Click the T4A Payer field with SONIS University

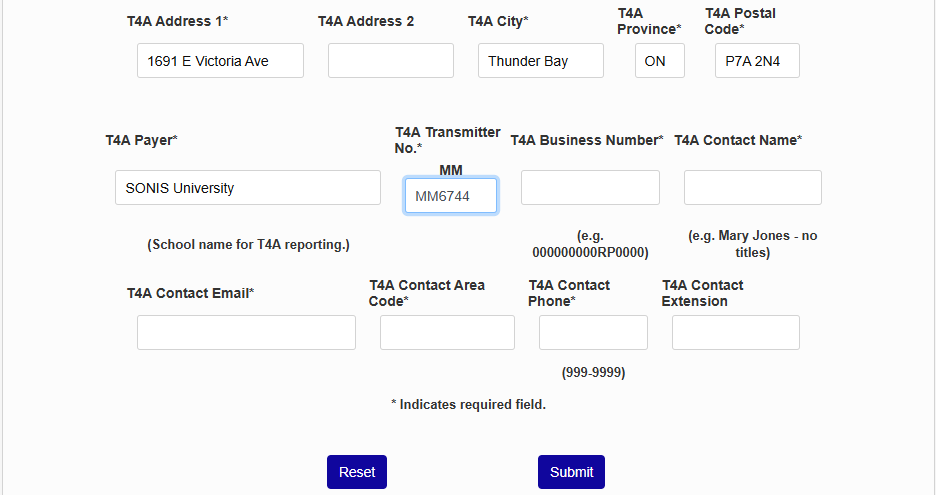pos(247,188)
